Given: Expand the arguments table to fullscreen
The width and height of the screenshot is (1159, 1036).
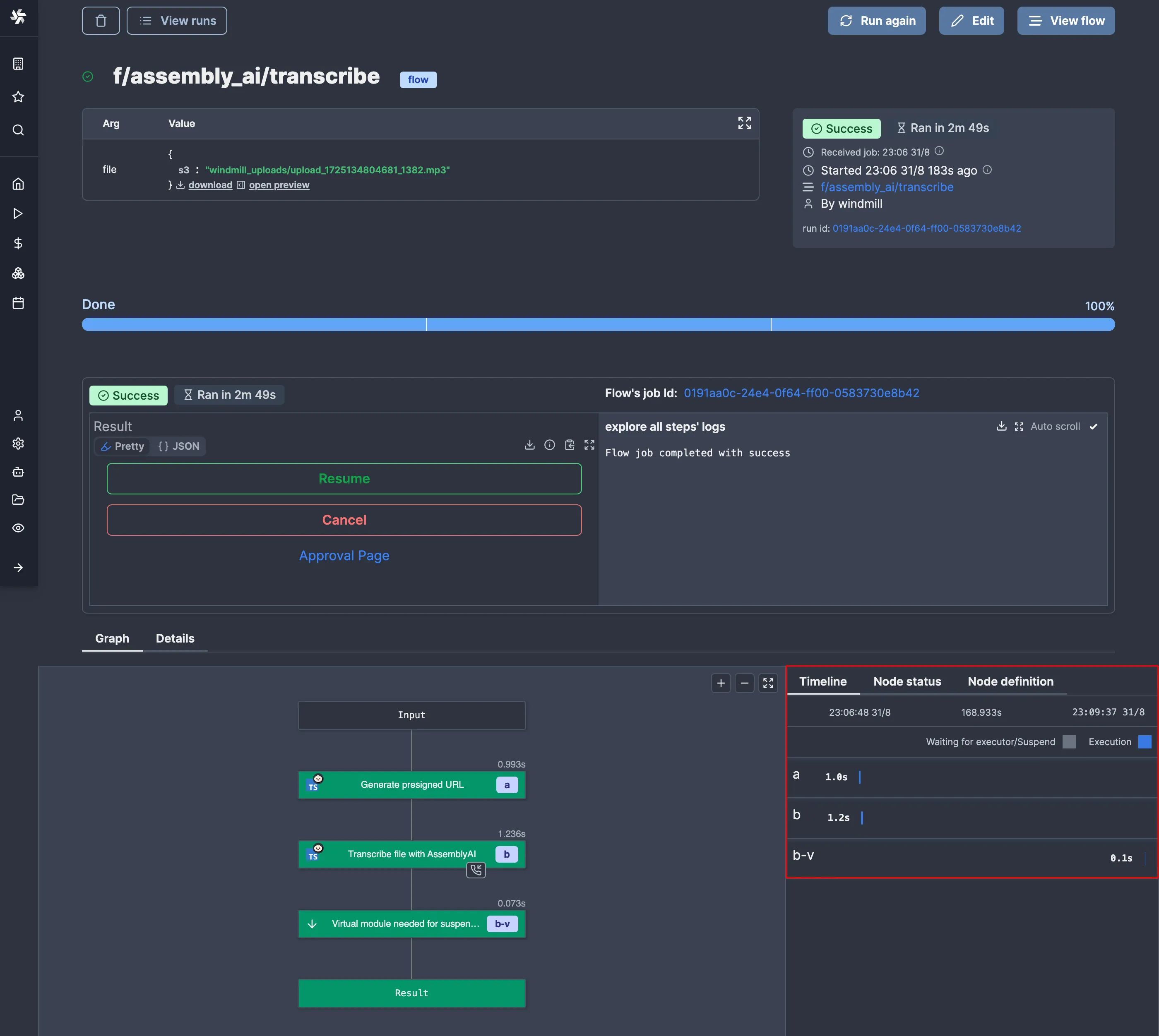Looking at the screenshot, I should click(x=744, y=123).
